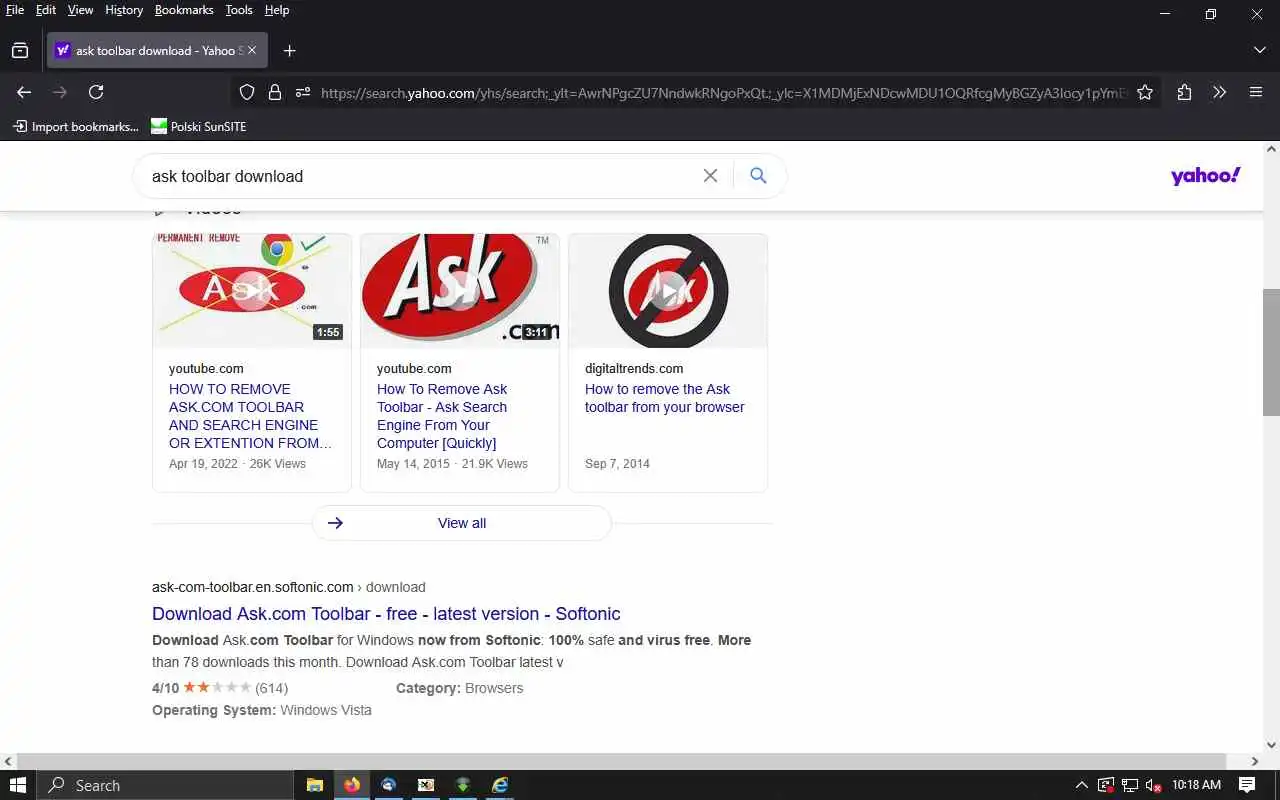The width and height of the screenshot is (1280, 800).
Task: Open How to remove the Ask toolbar link
Action: pyautogui.click(x=665, y=398)
